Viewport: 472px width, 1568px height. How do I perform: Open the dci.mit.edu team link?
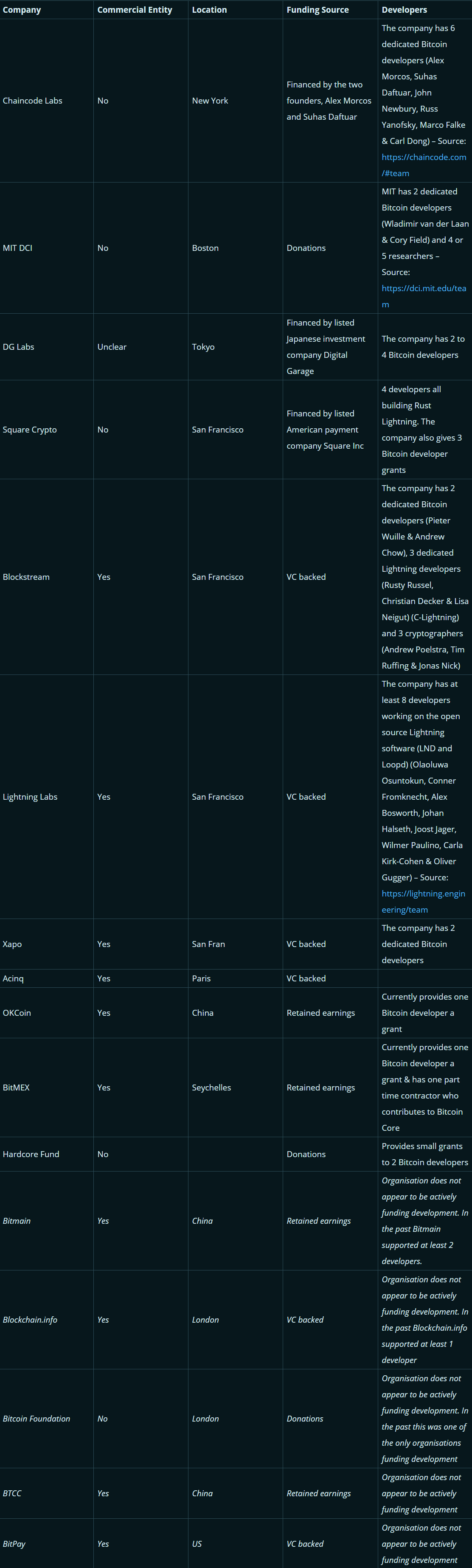pos(424,296)
